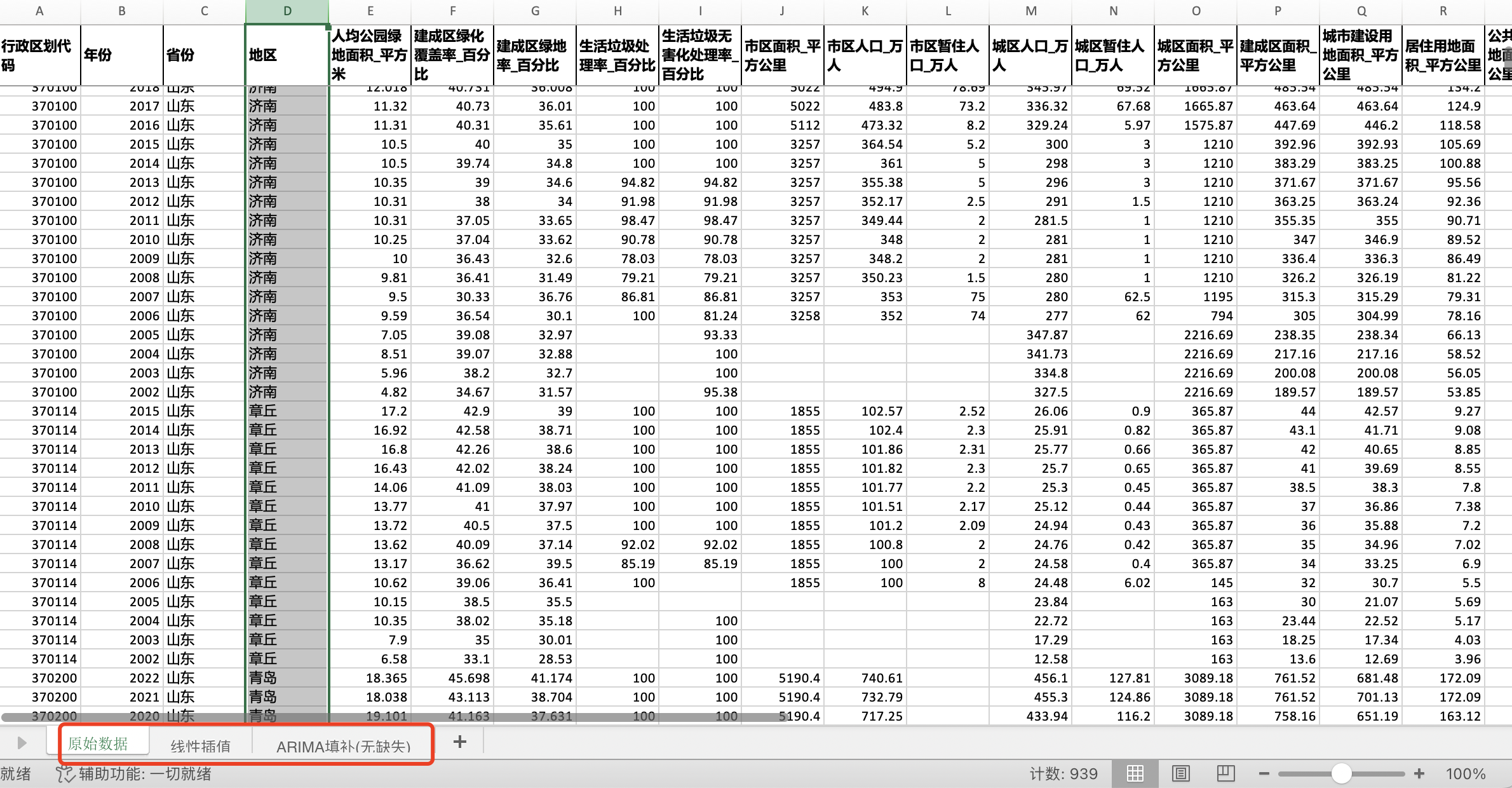
Task: Open the 线性插值 sheet tab
Action: (x=200, y=745)
